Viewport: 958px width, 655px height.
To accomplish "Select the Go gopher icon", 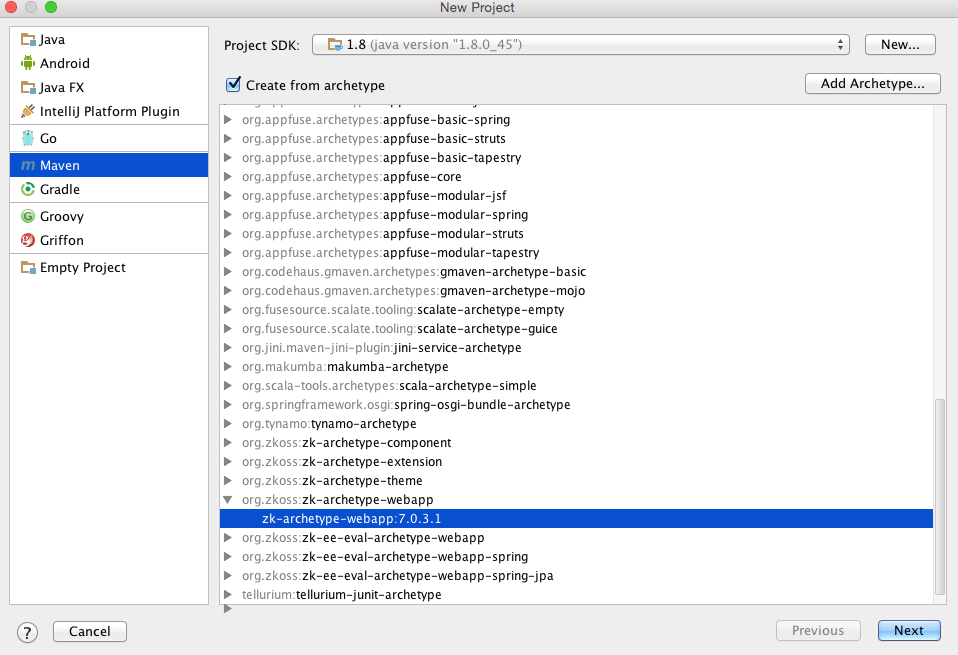I will coord(28,139).
